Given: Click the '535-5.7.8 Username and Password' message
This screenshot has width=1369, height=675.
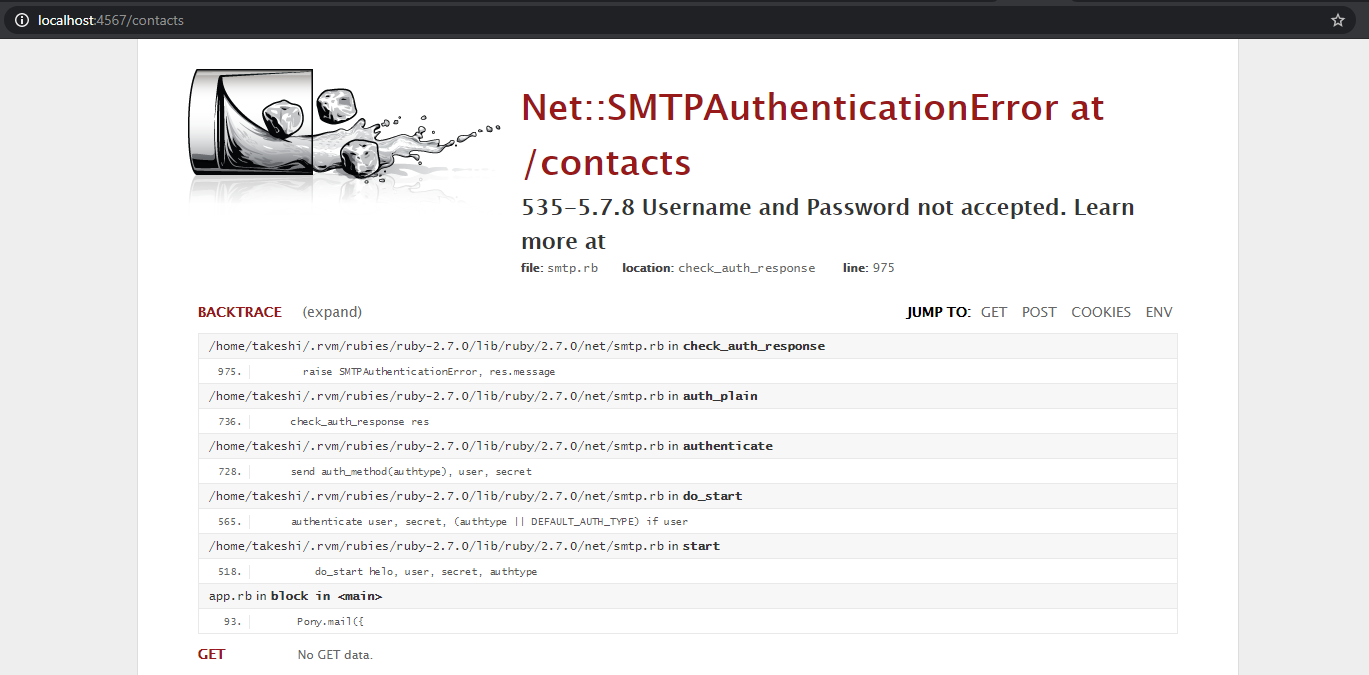Looking at the screenshot, I should click(827, 224).
